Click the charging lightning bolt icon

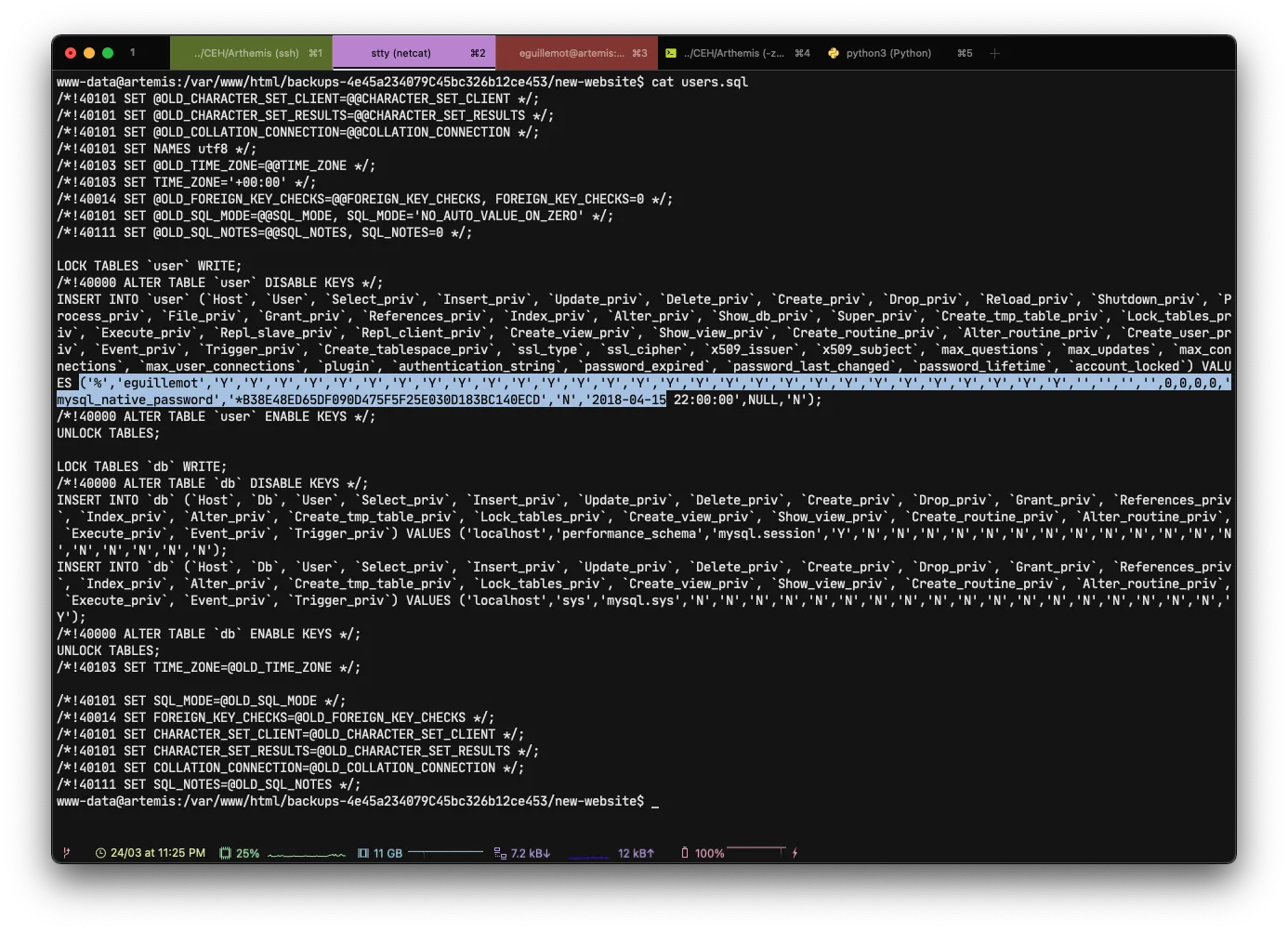click(x=795, y=853)
